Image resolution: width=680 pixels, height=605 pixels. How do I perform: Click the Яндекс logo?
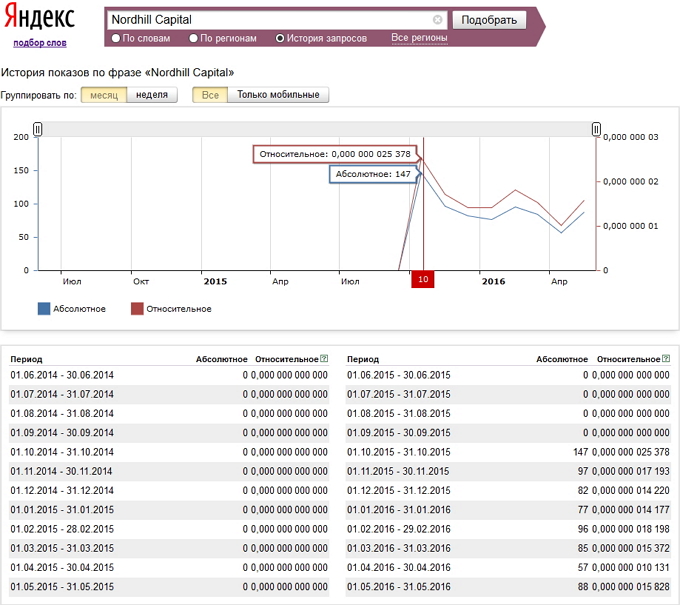(x=39, y=17)
